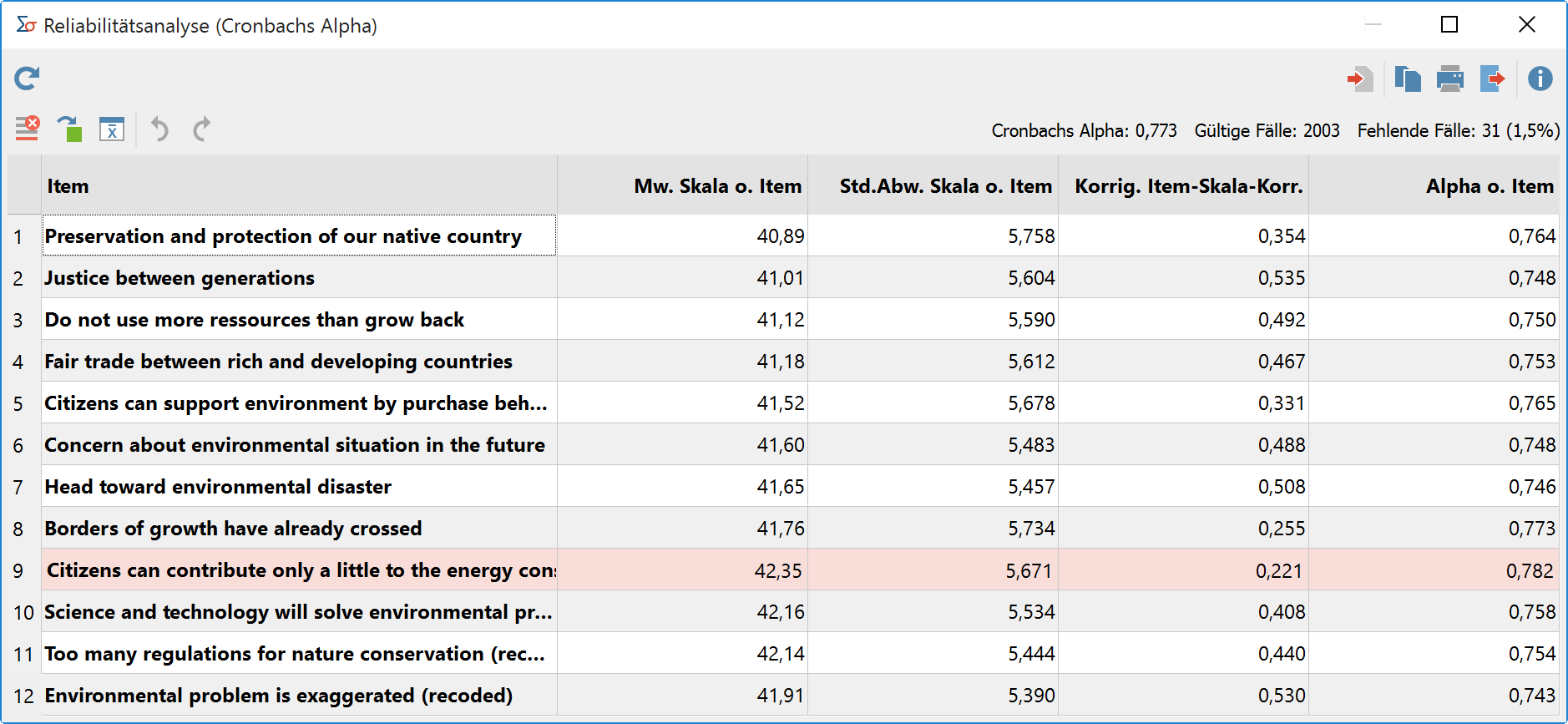Click the Alpha o. Item column header
This screenshot has width=1568, height=724.
tap(1434, 185)
